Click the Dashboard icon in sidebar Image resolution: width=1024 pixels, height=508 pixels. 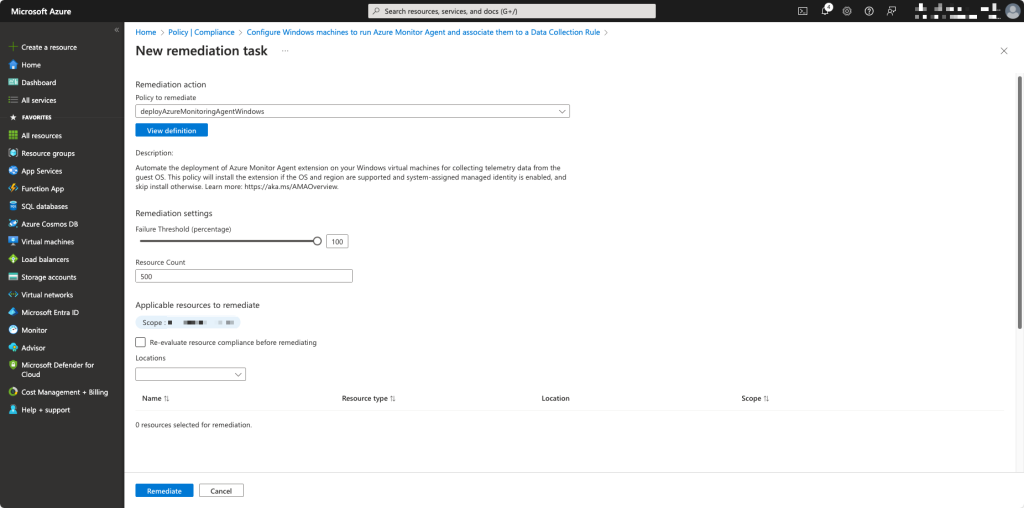pyautogui.click(x=12, y=82)
